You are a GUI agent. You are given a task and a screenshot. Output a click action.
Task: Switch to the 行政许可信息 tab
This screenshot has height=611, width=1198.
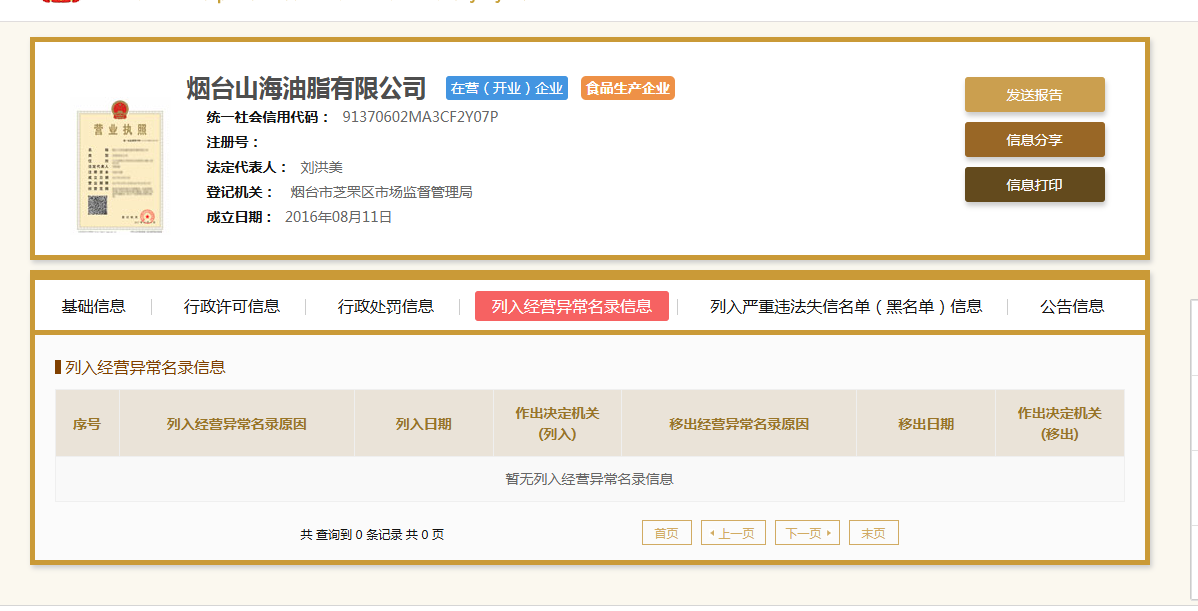(x=232, y=306)
